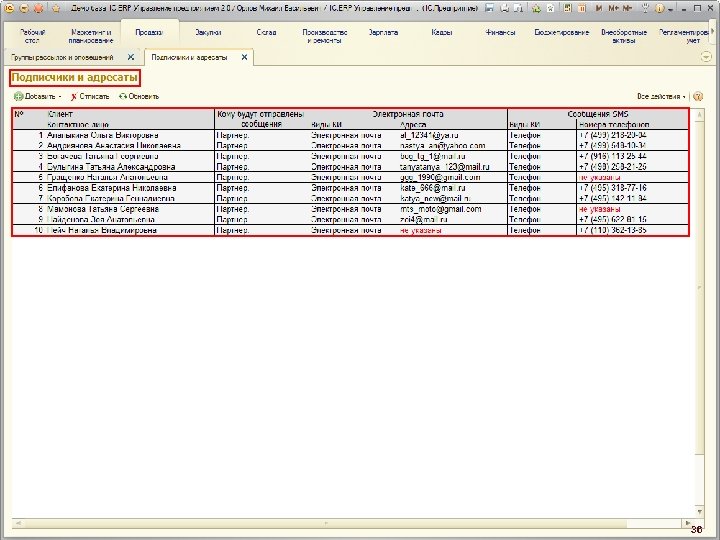Open the Добавить dropdown button
Screen dimensions: 720x540
point(38,96)
